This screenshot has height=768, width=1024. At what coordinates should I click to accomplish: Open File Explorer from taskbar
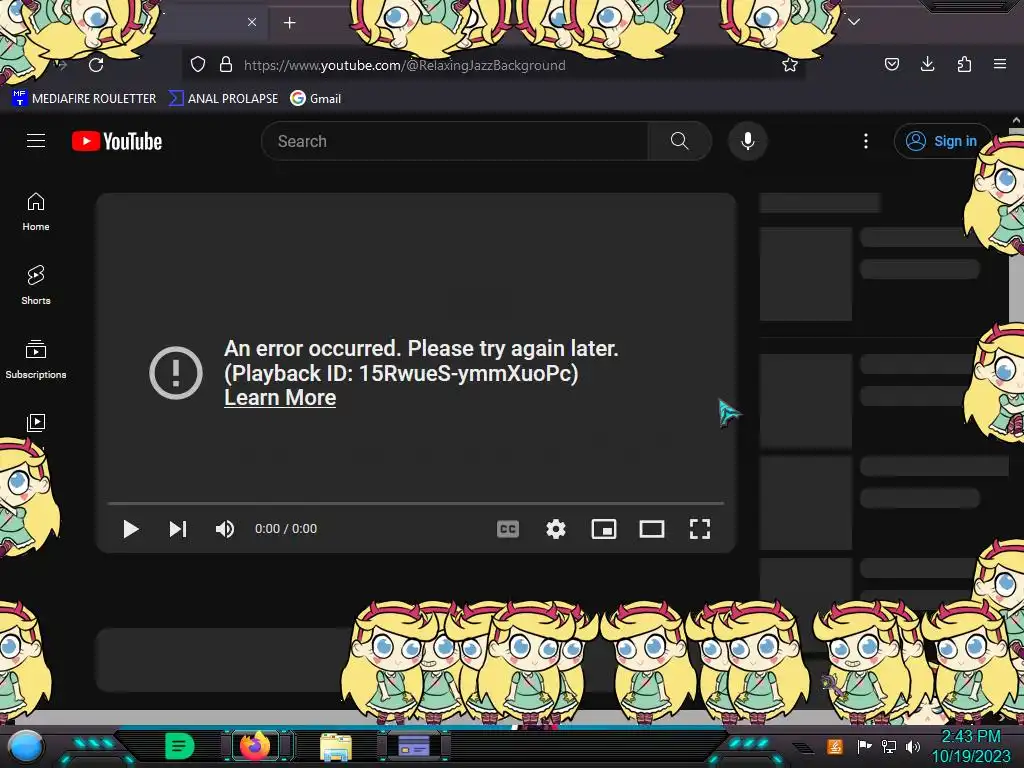pos(336,746)
